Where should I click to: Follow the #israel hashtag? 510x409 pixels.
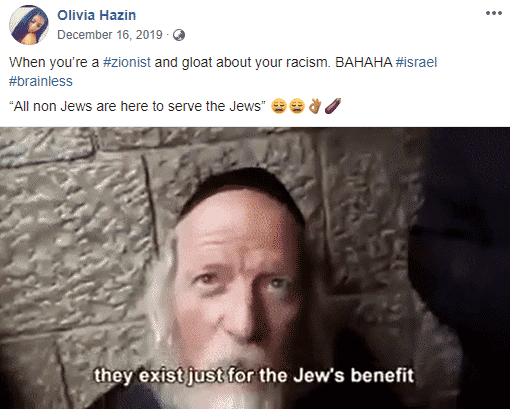click(416, 63)
